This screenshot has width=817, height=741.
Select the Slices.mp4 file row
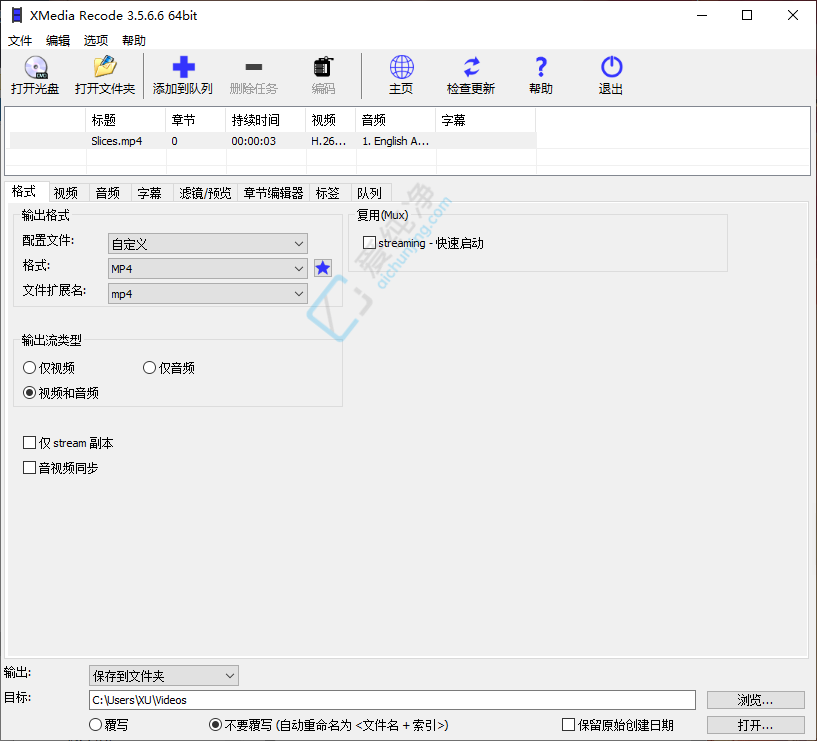click(273, 141)
